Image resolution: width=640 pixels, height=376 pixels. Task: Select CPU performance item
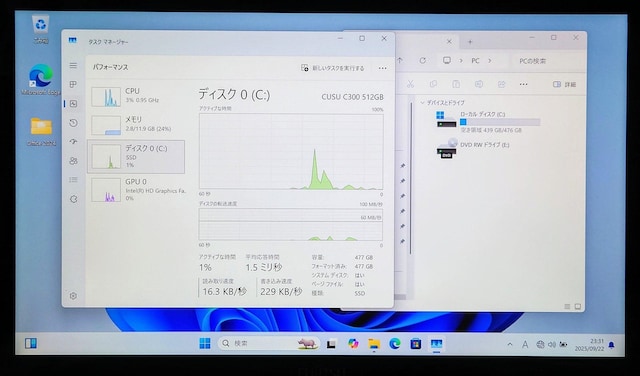tap(136, 96)
